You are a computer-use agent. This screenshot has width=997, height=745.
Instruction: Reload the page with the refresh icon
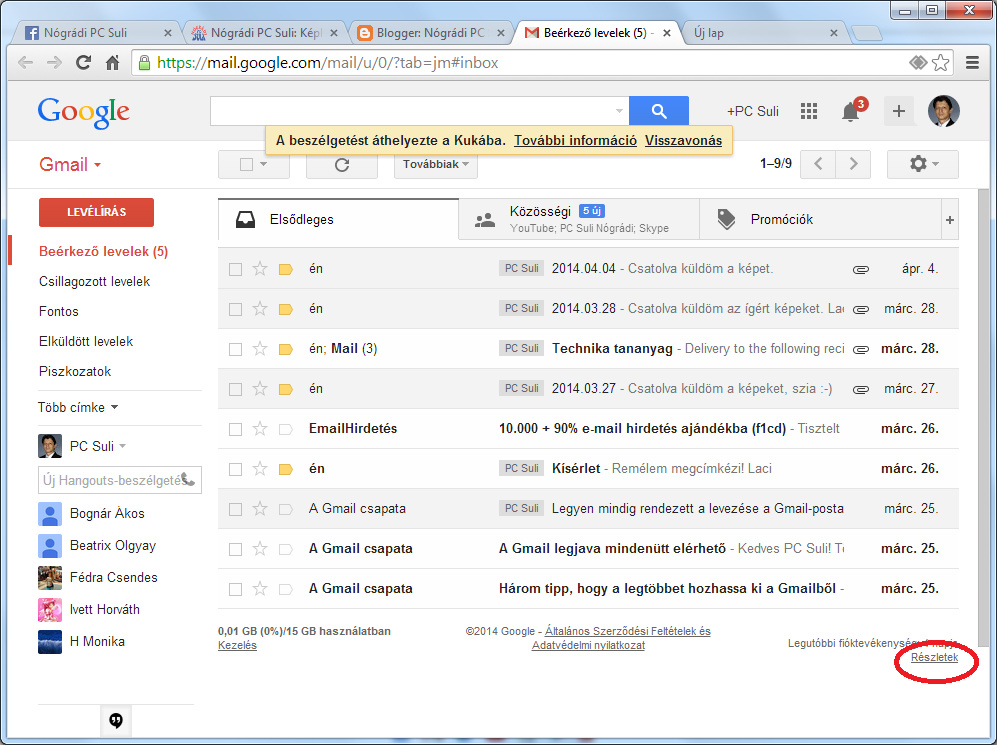(x=83, y=62)
